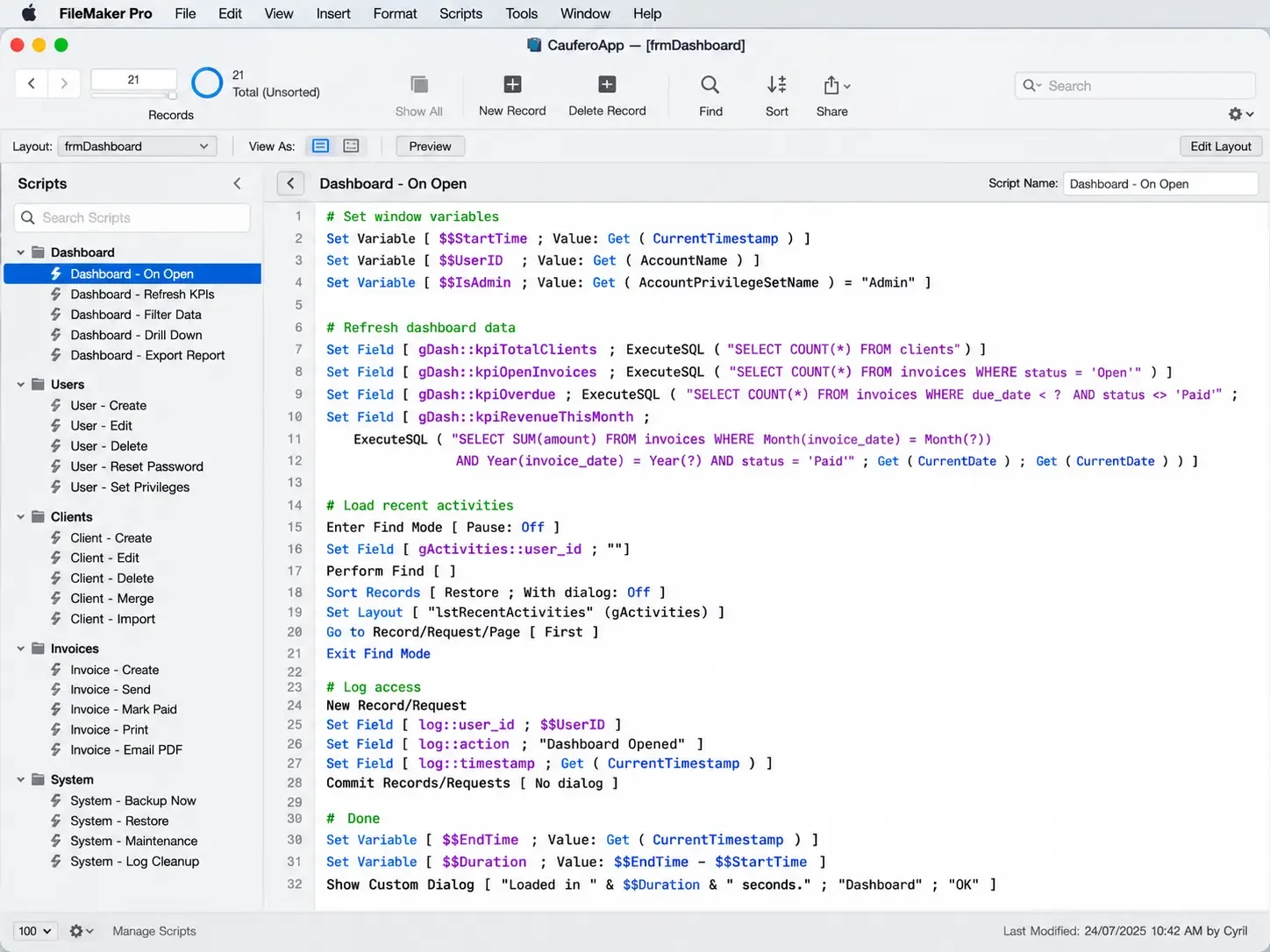Open Find with the magnifier icon
Viewport: 1270px width, 952px height.
710,85
